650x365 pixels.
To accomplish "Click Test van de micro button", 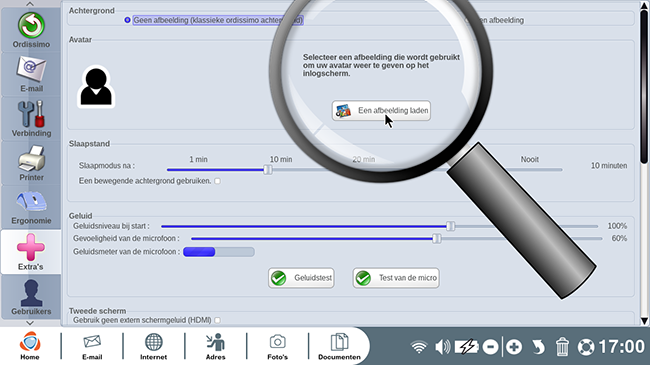I will [x=396, y=278].
